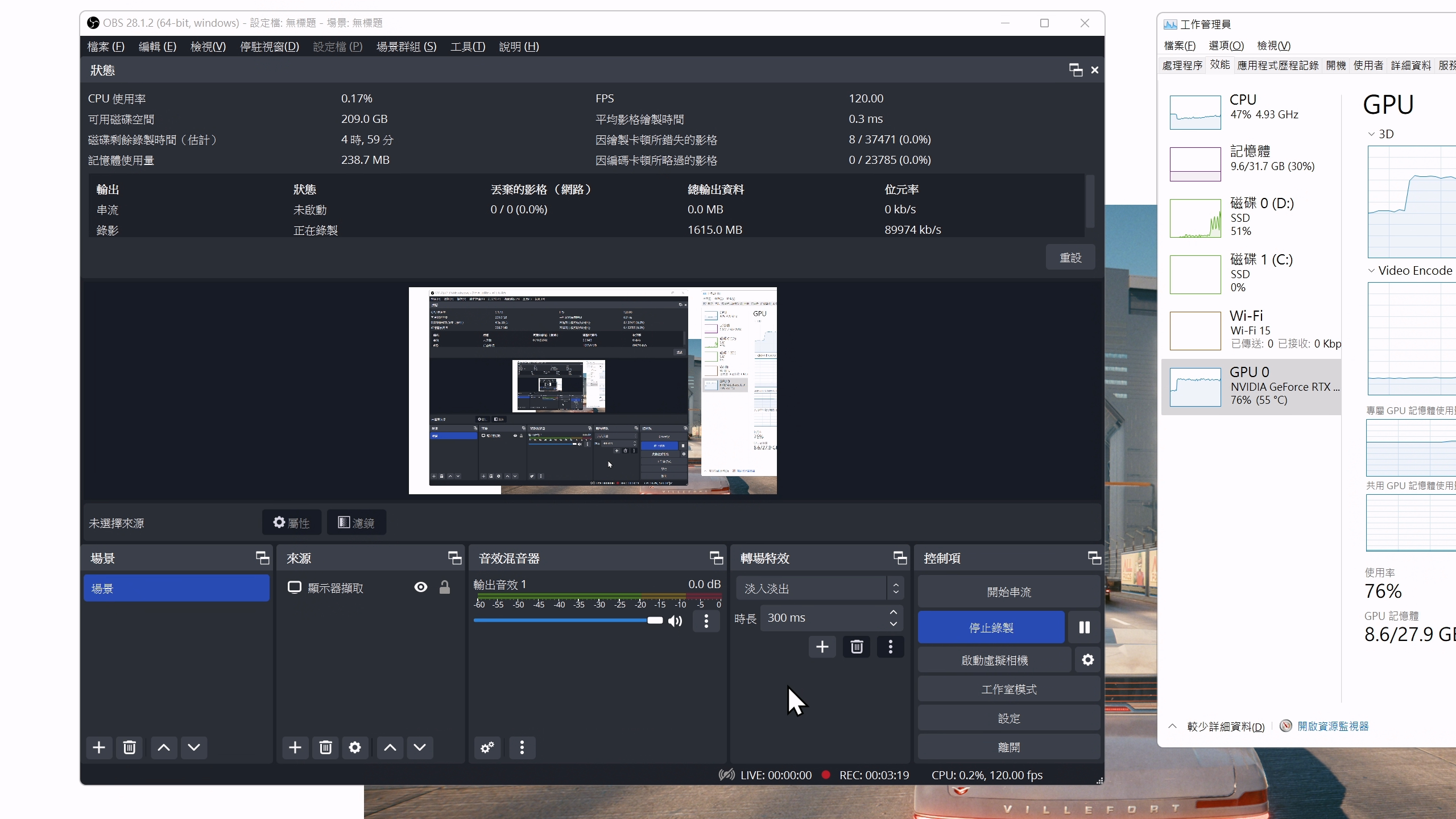Click 離開 exit button

coord(1008,747)
